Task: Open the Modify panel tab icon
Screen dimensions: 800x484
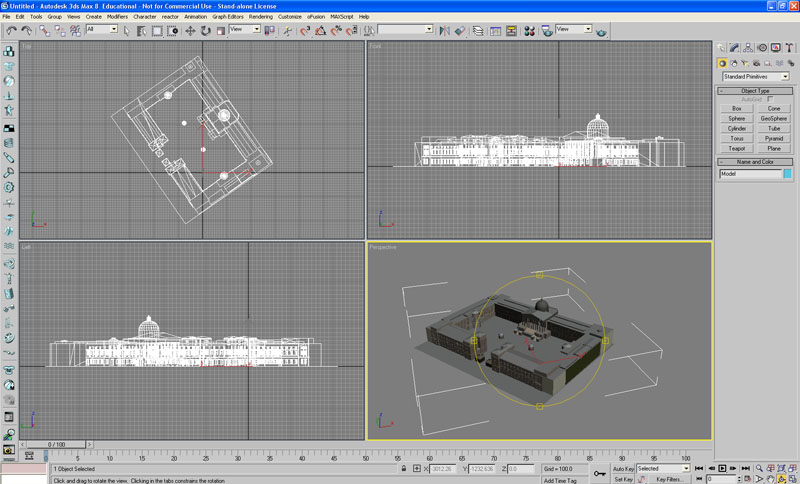Action: click(x=734, y=47)
